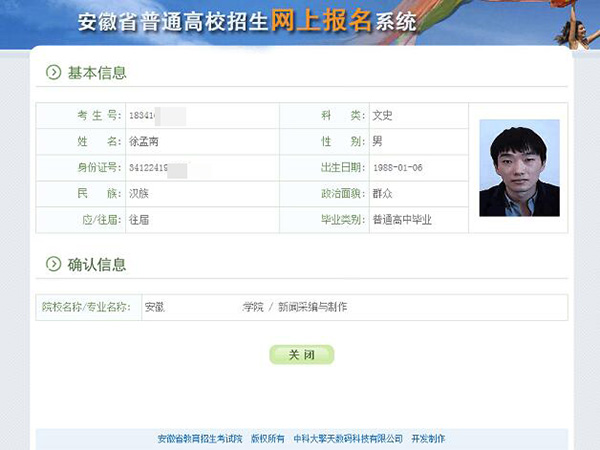Click the birth date 1988-01-06
The width and height of the screenshot is (600, 450).
[x=398, y=168]
